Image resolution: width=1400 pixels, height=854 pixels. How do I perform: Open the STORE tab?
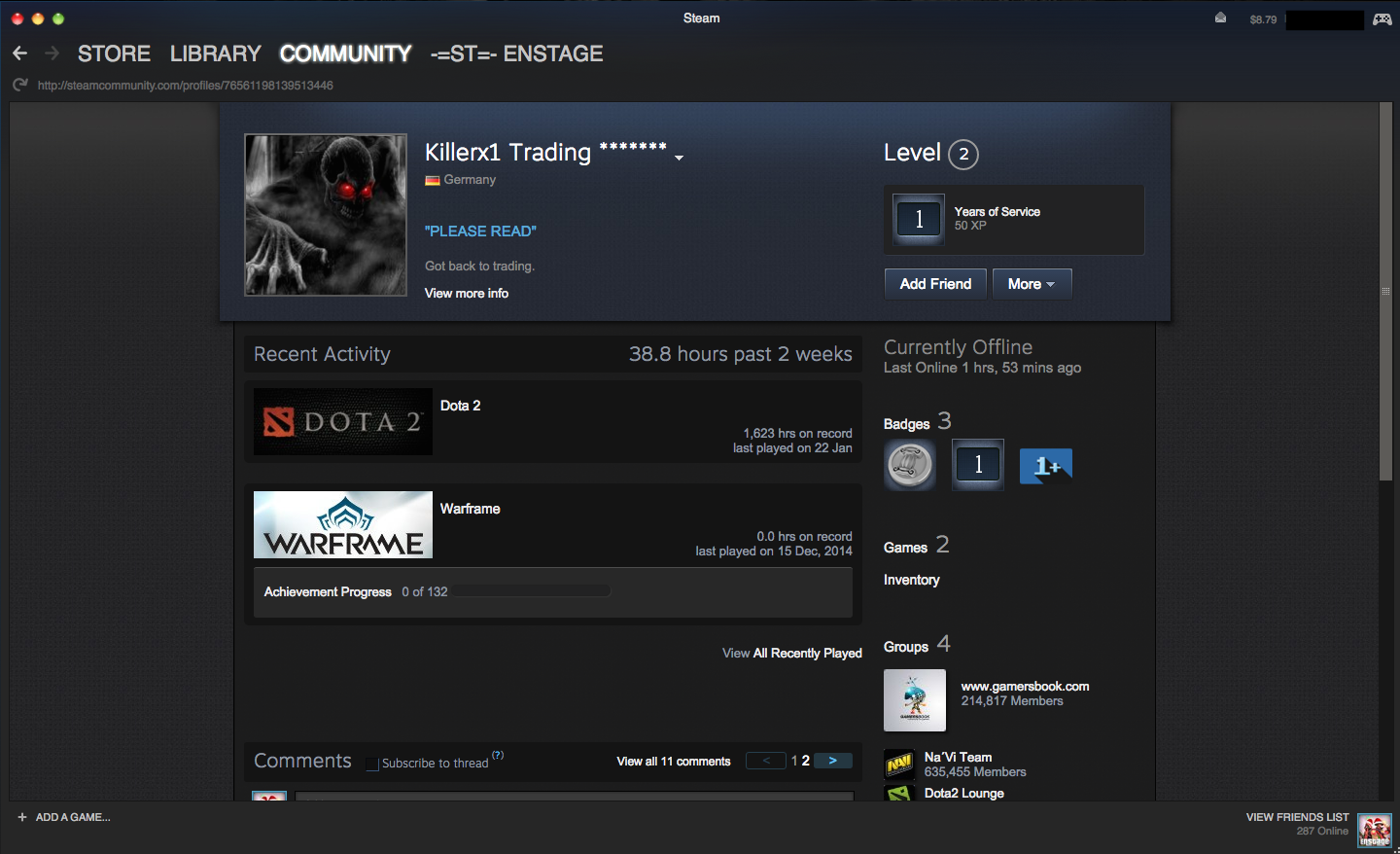(114, 53)
